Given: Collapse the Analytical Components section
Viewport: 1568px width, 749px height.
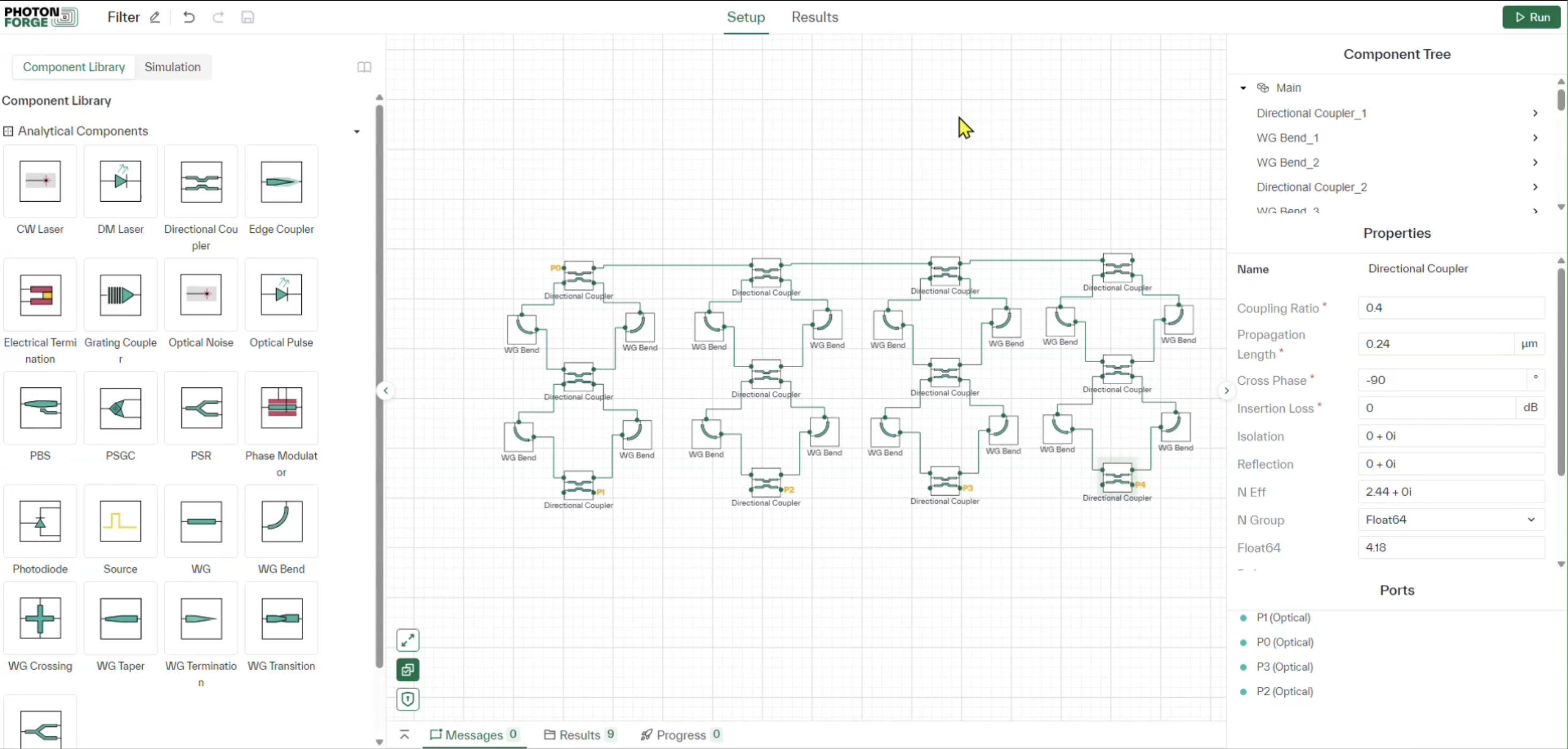Looking at the screenshot, I should coord(356,131).
